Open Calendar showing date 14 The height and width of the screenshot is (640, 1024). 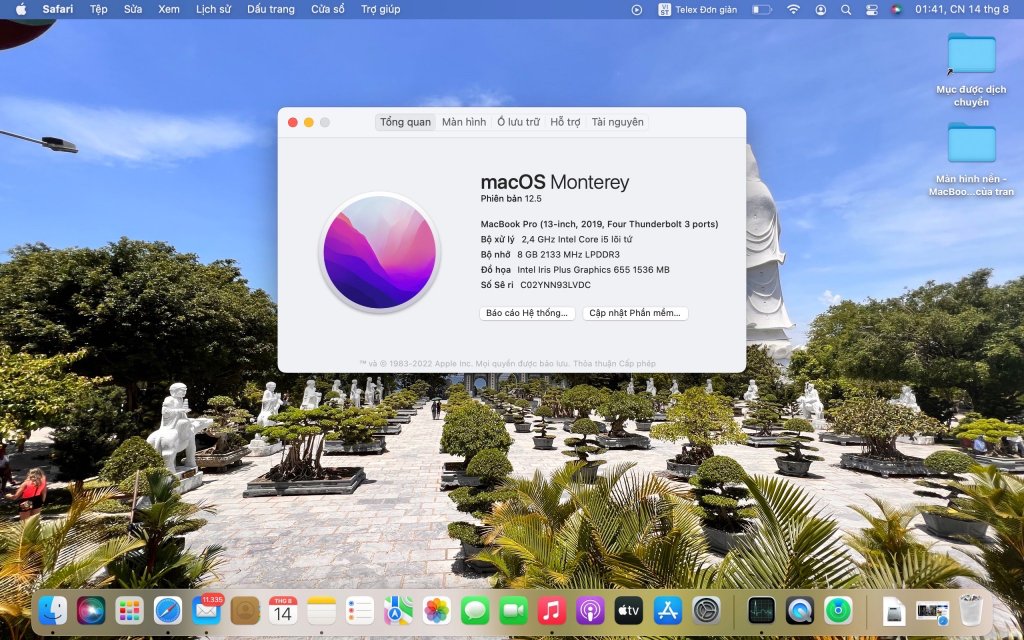[x=283, y=611]
